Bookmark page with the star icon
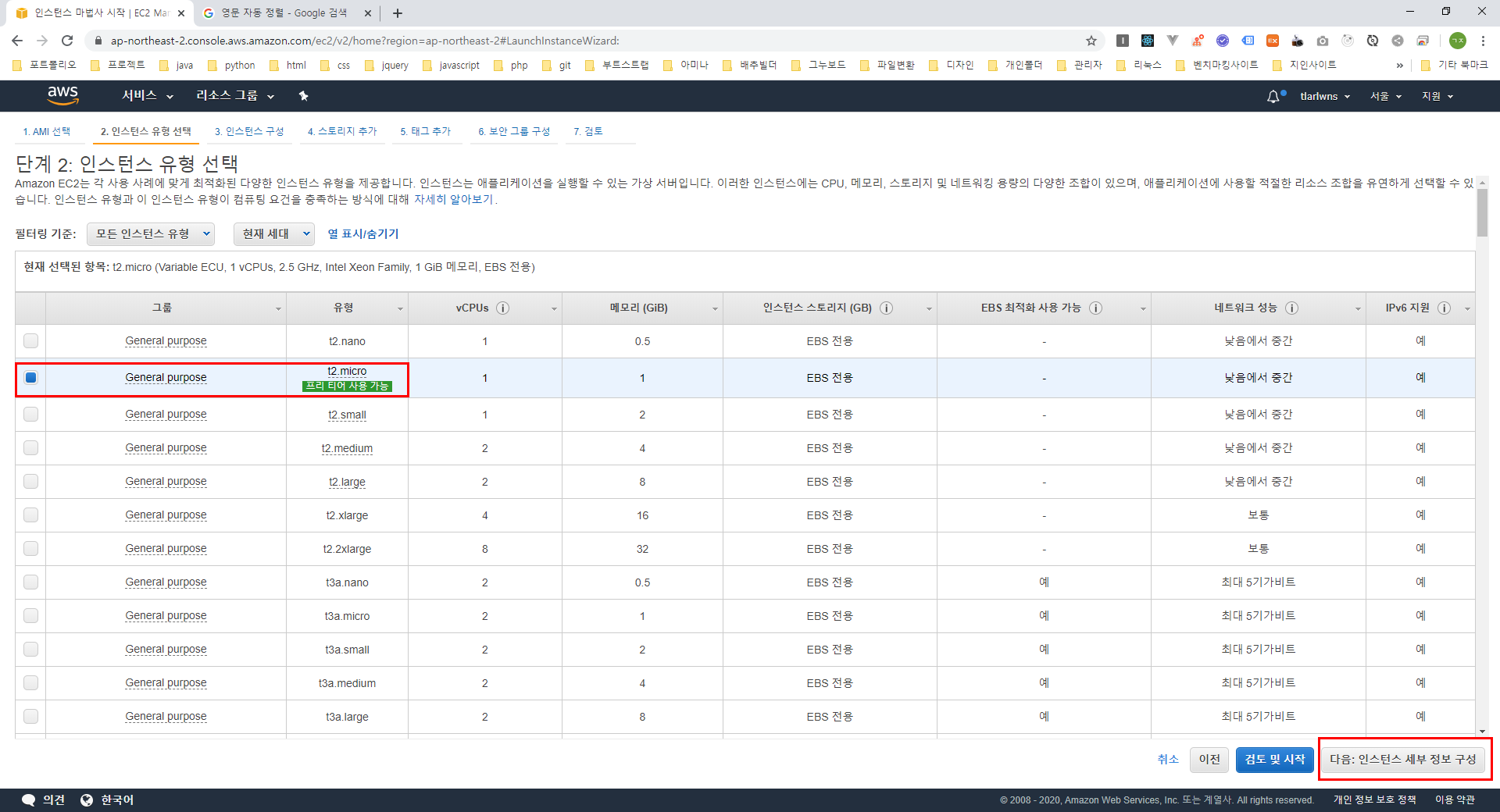1500x812 pixels. tap(1091, 41)
